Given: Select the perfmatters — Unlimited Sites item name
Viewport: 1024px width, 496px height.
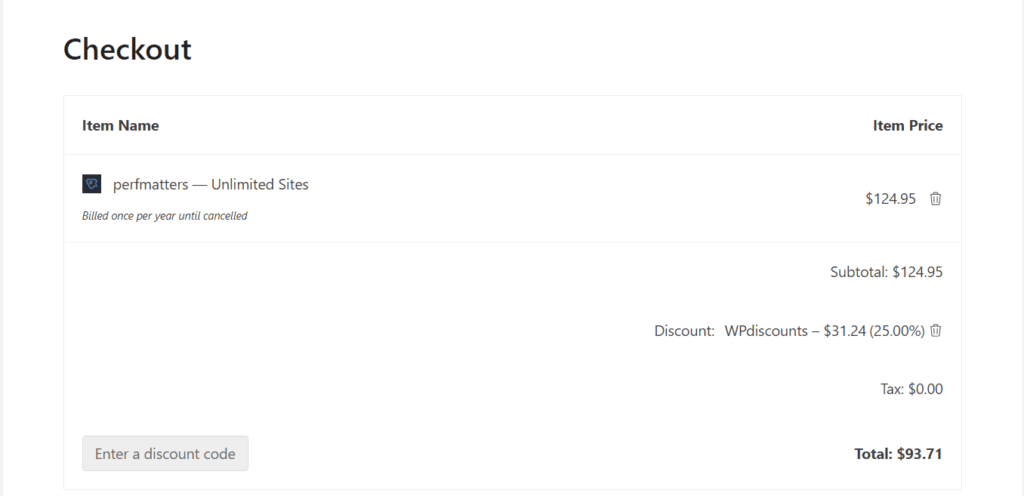Looking at the screenshot, I should [210, 185].
